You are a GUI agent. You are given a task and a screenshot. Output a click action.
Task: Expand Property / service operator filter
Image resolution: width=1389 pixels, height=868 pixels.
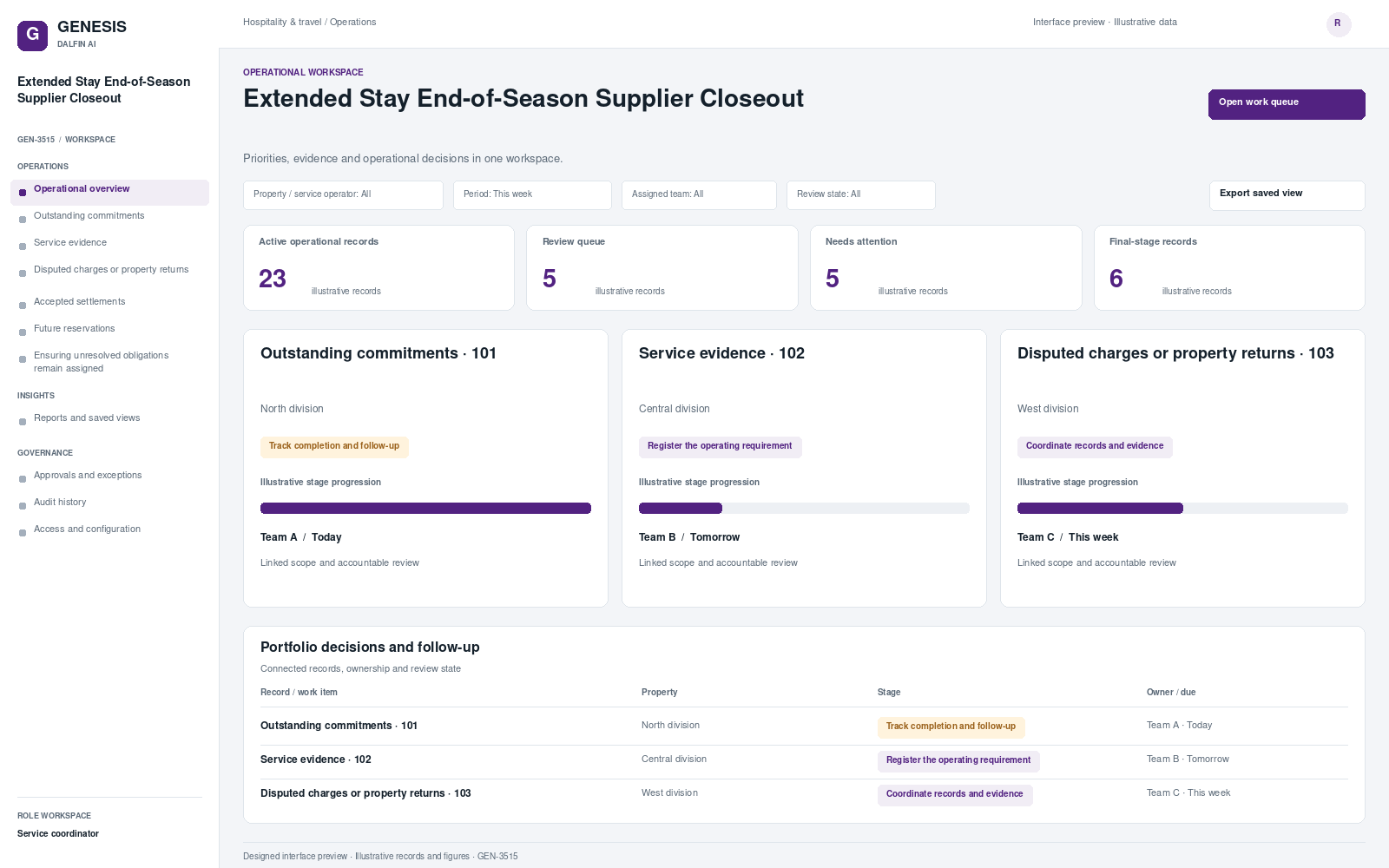pos(343,195)
